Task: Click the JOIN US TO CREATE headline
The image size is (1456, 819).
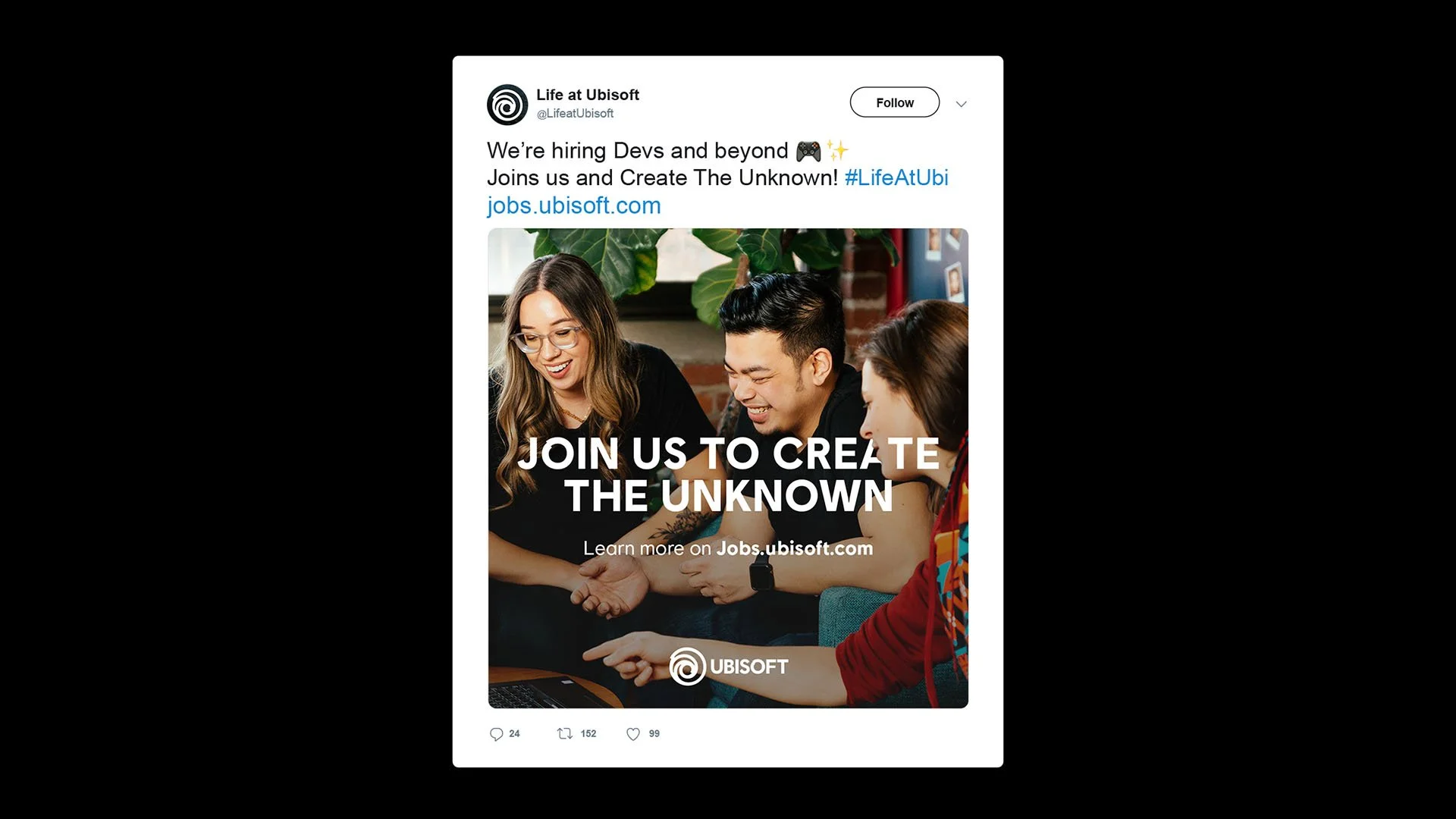Action: coord(729,453)
